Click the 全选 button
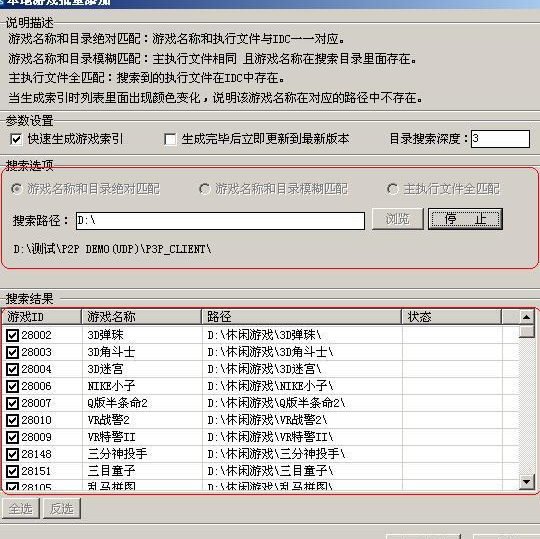Screen dimensions: 540x539 21,508
